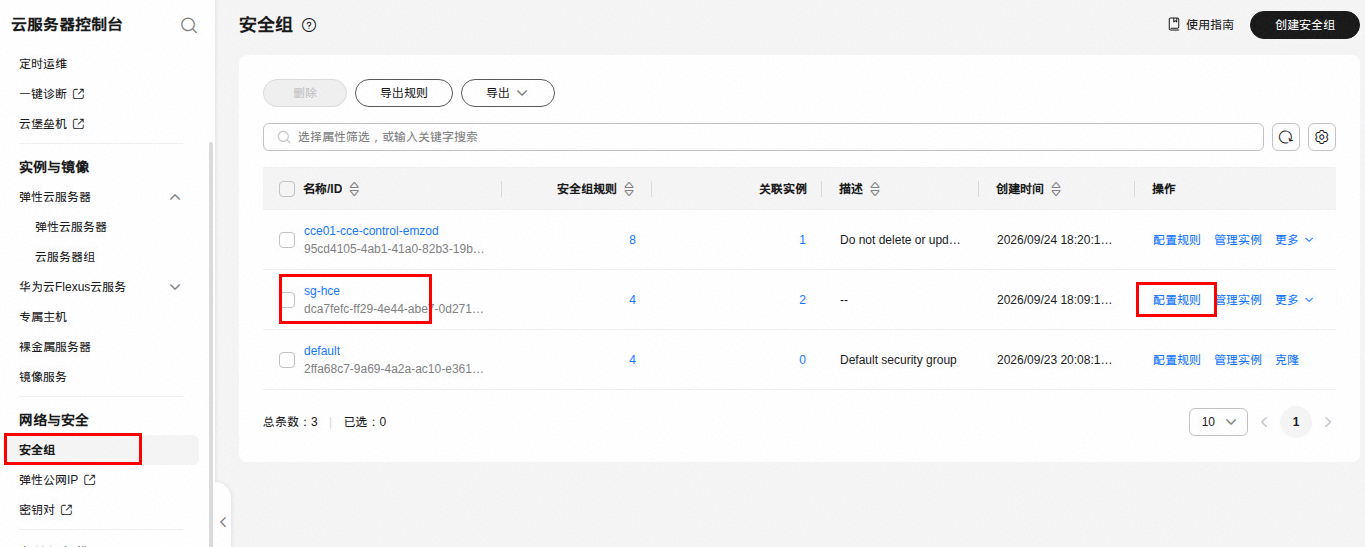Image resolution: width=1365 pixels, height=547 pixels.
Task: Open the console search magnifier icon
Action: (x=189, y=25)
